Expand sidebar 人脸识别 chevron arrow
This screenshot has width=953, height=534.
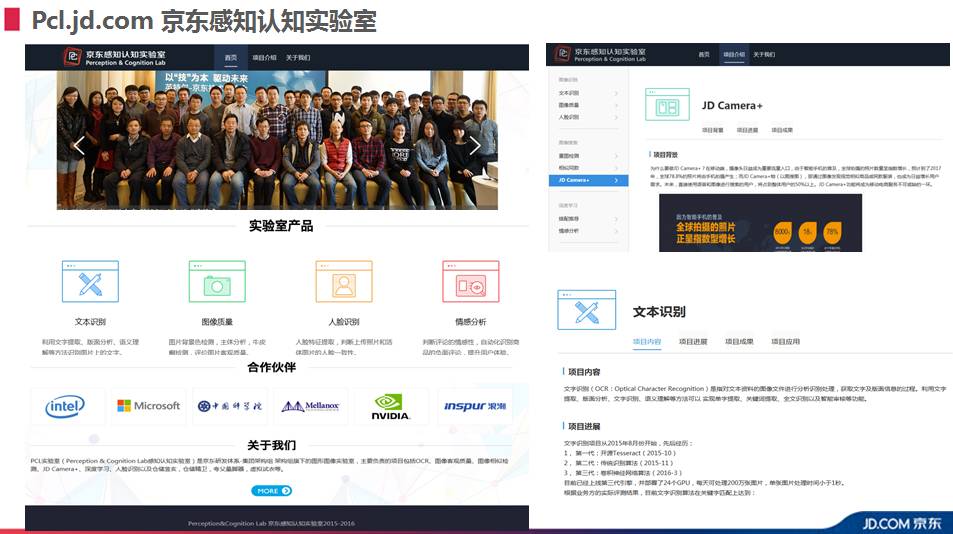click(616, 117)
